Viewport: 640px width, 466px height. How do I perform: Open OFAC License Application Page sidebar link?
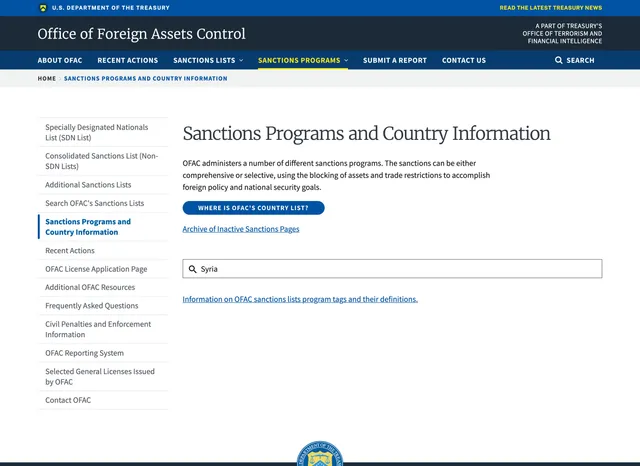[x=96, y=269]
